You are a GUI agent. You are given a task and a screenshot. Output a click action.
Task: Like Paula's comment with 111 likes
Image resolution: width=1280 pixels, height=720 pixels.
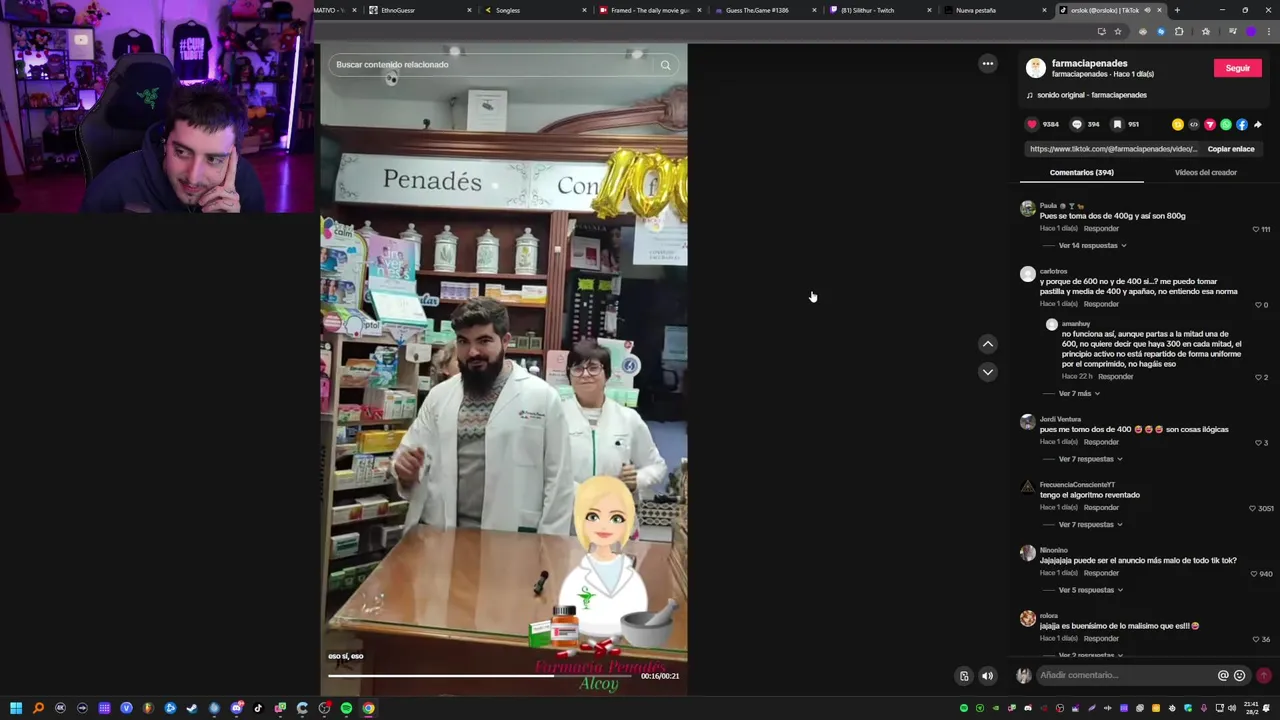(1256, 229)
